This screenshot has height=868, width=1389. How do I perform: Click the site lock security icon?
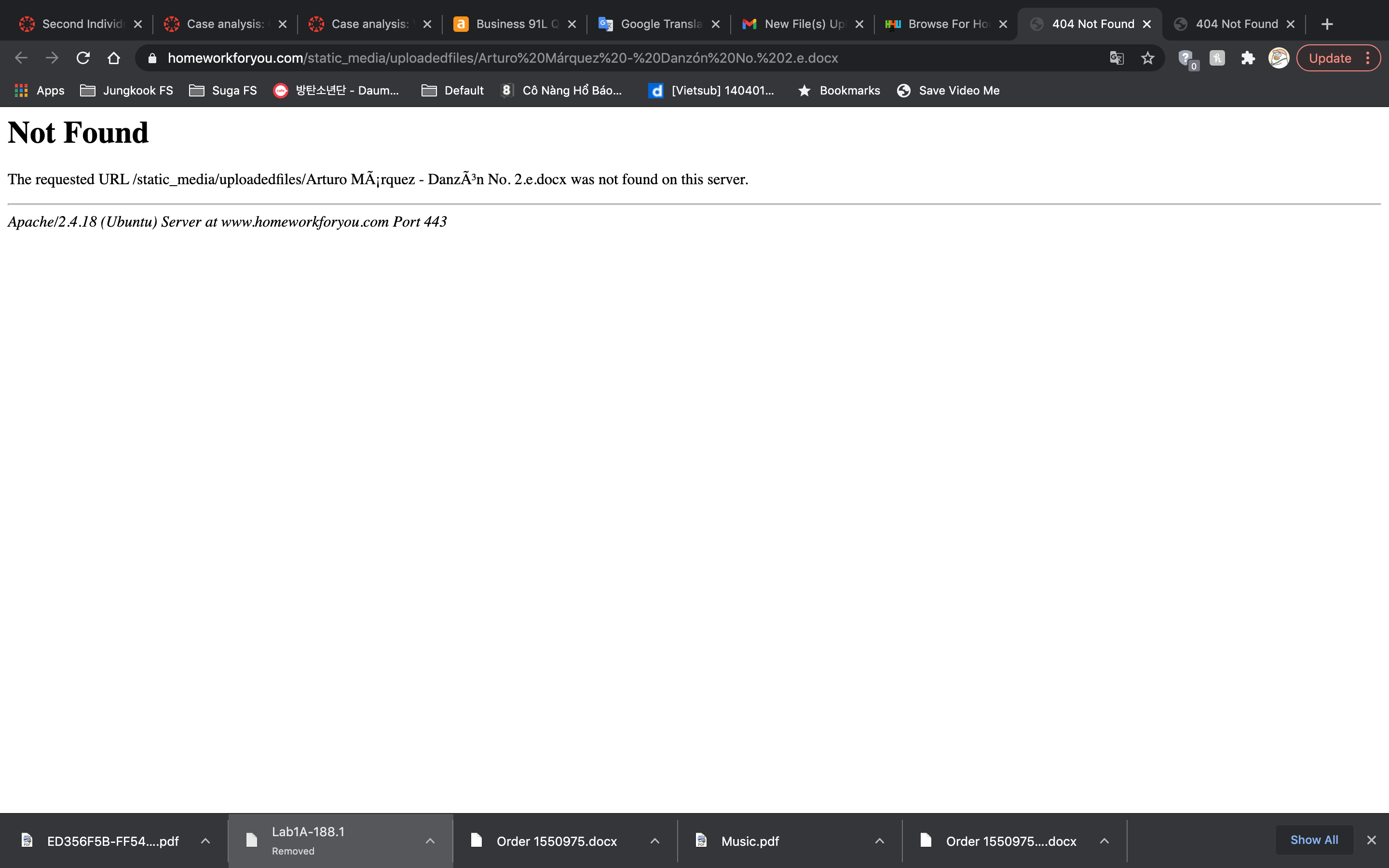(152, 58)
